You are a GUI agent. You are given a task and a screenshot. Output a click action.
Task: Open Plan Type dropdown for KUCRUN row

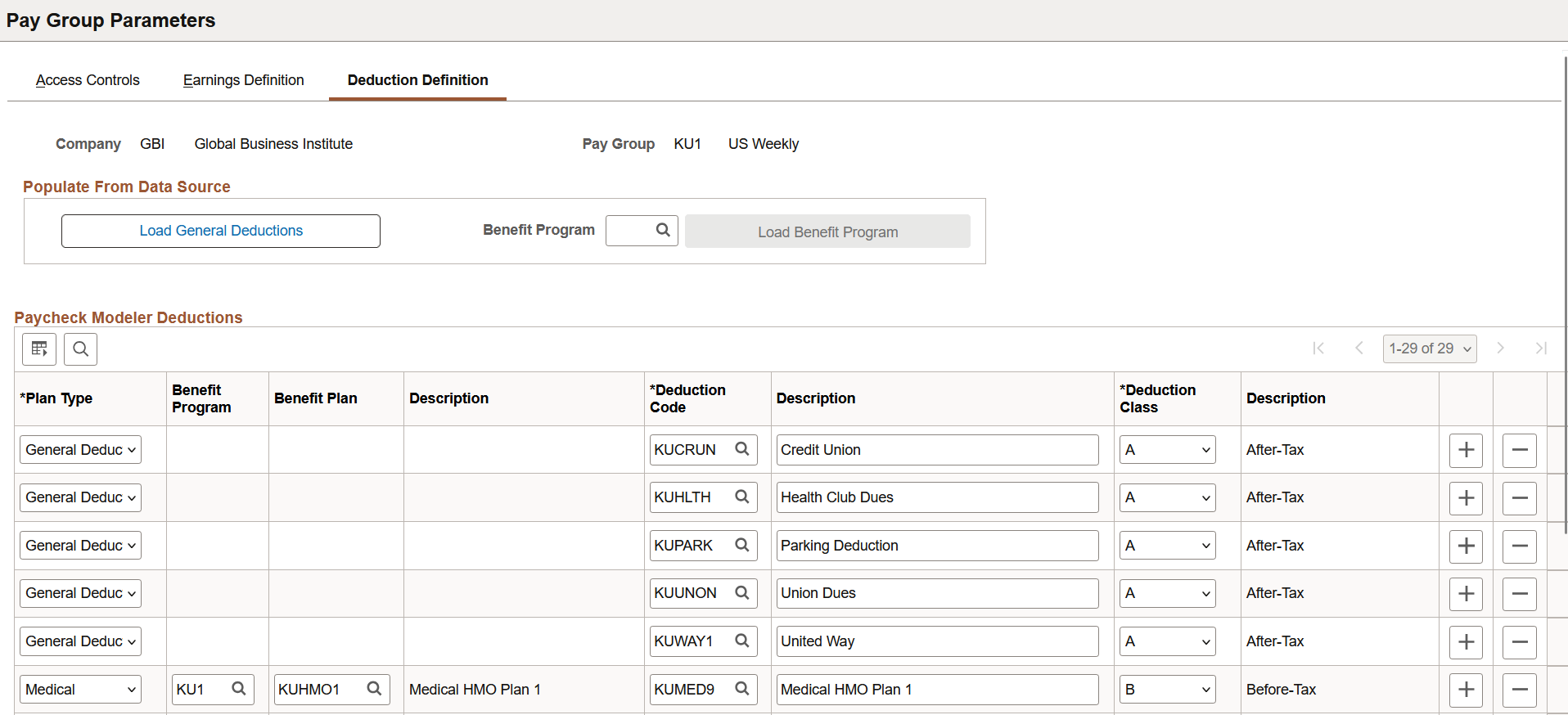(x=80, y=449)
